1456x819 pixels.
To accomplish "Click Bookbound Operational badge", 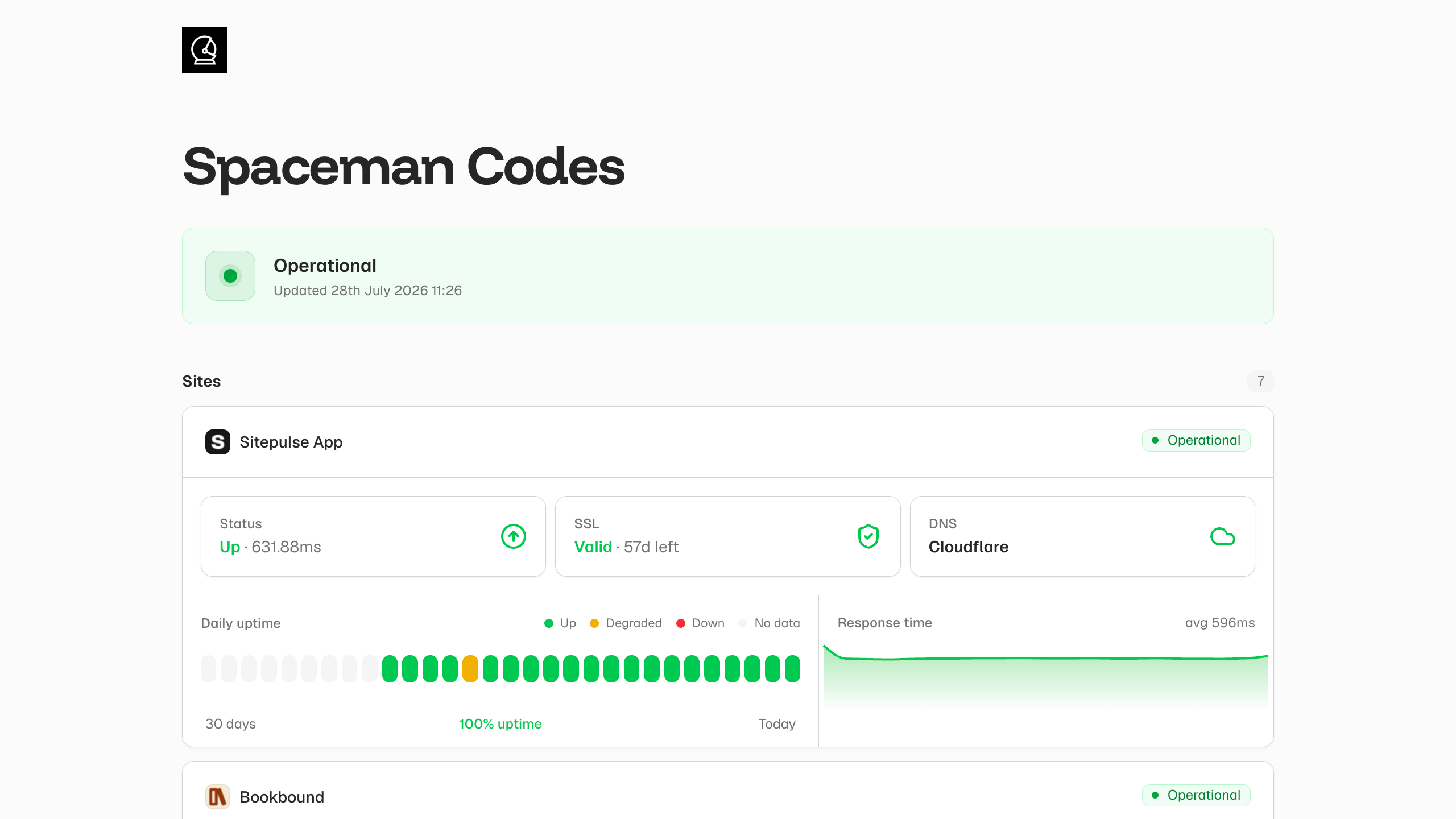I will tap(1196, 795).
